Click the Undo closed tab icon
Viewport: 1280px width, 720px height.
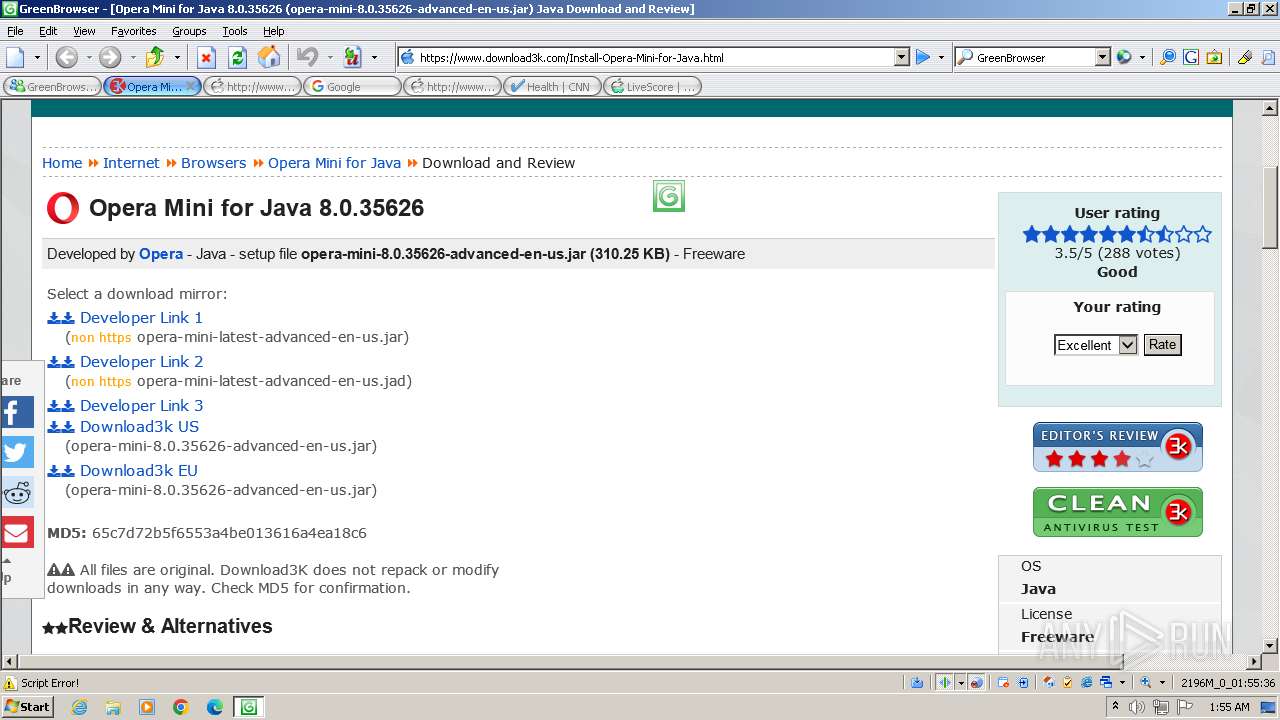point(308,57)
